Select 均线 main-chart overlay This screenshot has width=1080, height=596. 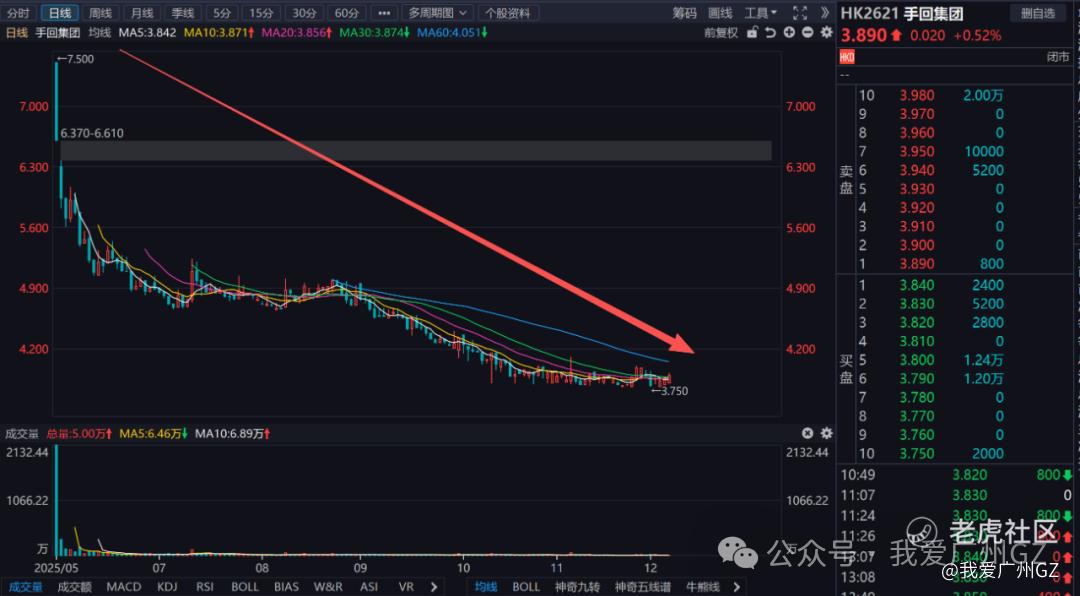pos(486,587)
